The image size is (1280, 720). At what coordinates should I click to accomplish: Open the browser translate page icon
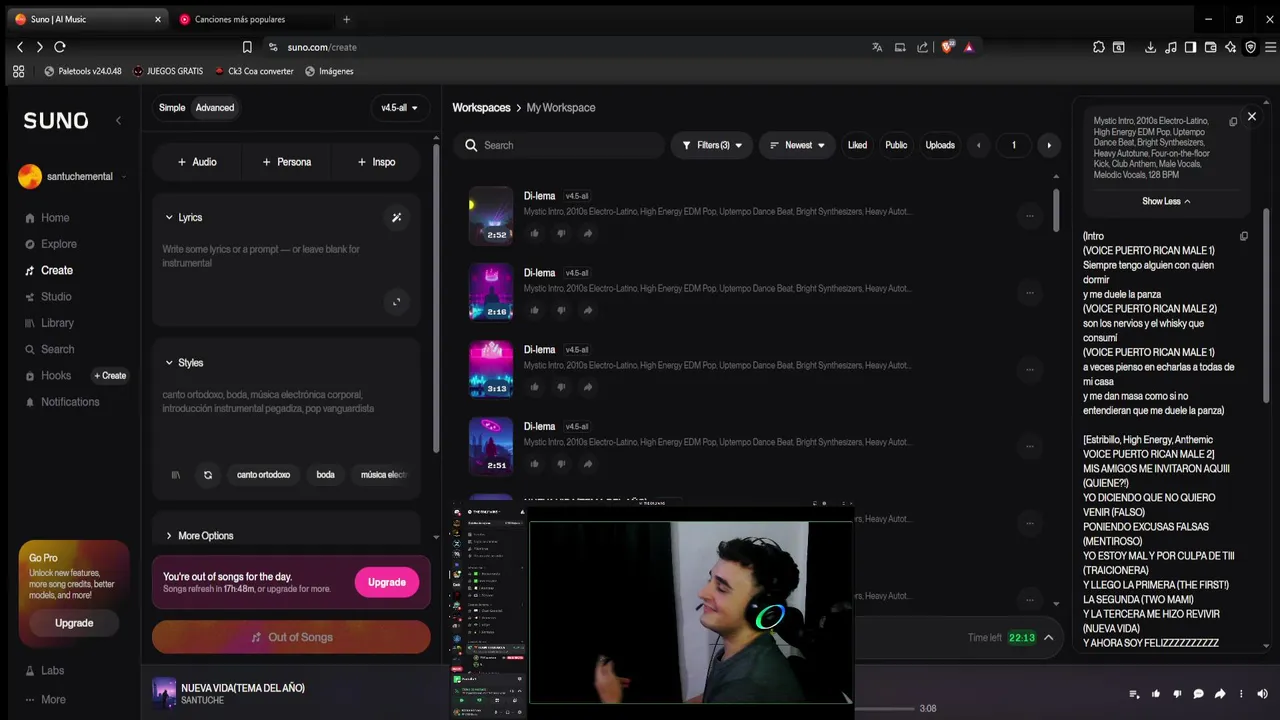(x=877, y=47)
